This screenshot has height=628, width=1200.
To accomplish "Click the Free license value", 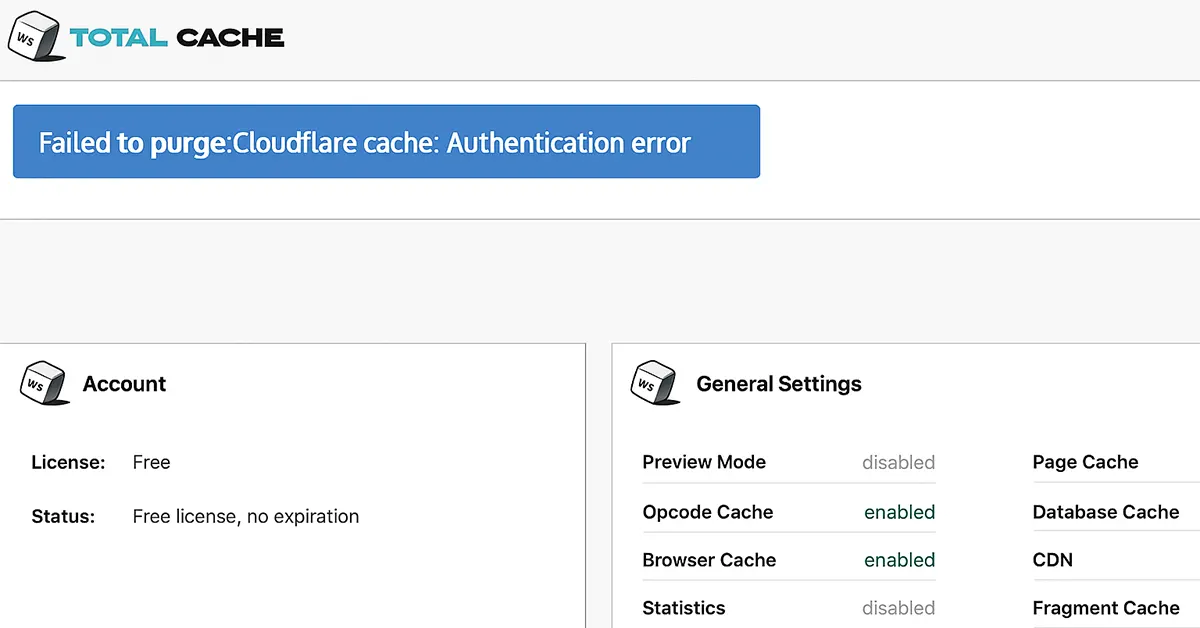I will [x=151, y=462].
